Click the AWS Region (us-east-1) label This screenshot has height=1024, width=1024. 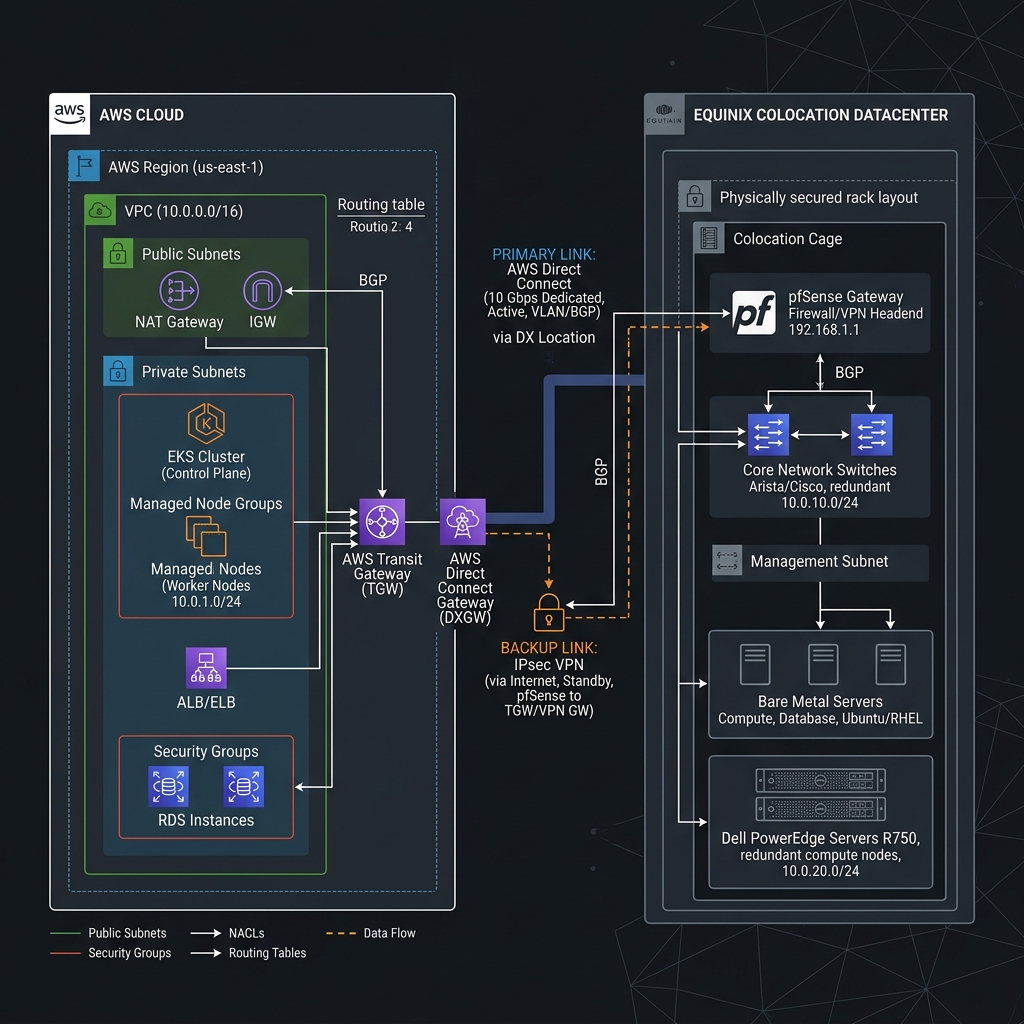coord(186,167)
